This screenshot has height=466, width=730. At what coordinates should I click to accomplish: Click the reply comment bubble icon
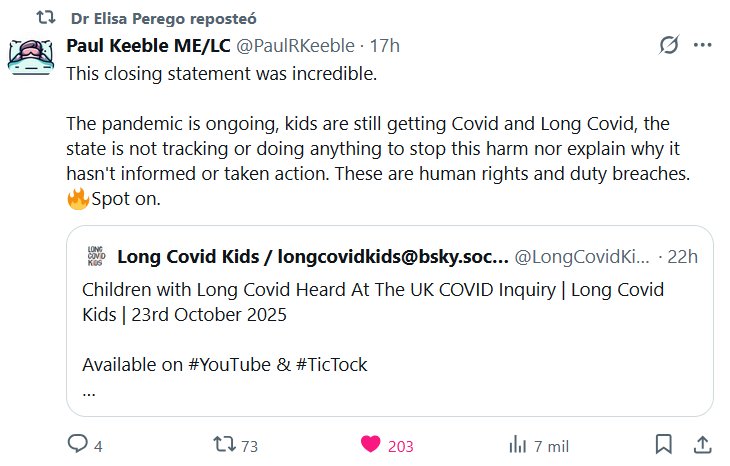pos(79,445)
